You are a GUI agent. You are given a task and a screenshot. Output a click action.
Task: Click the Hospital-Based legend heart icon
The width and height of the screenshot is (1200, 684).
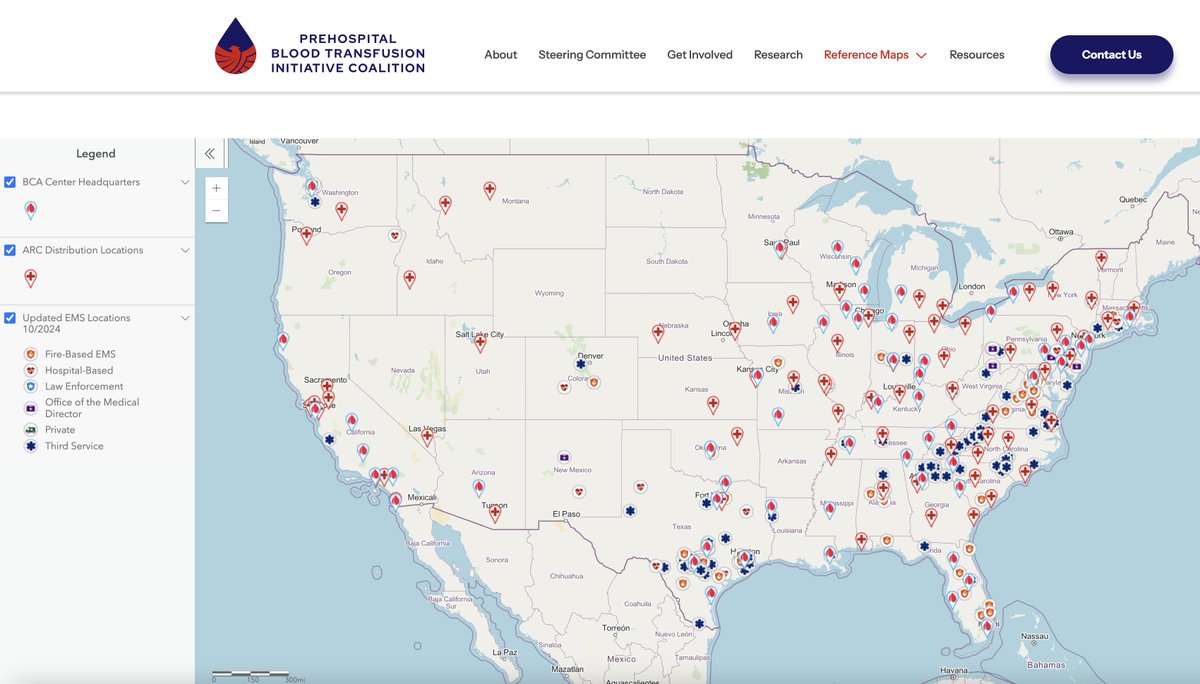(30, 370)
